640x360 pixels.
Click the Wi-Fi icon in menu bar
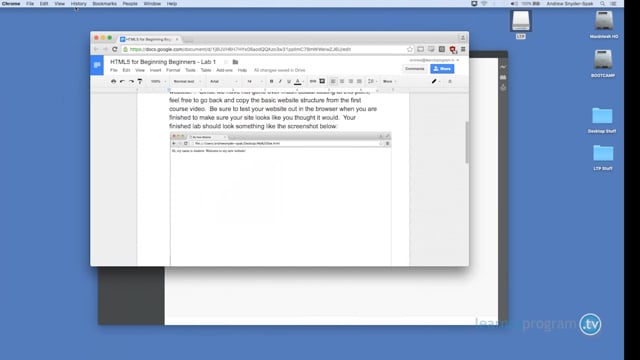click(x=484, y=4)
